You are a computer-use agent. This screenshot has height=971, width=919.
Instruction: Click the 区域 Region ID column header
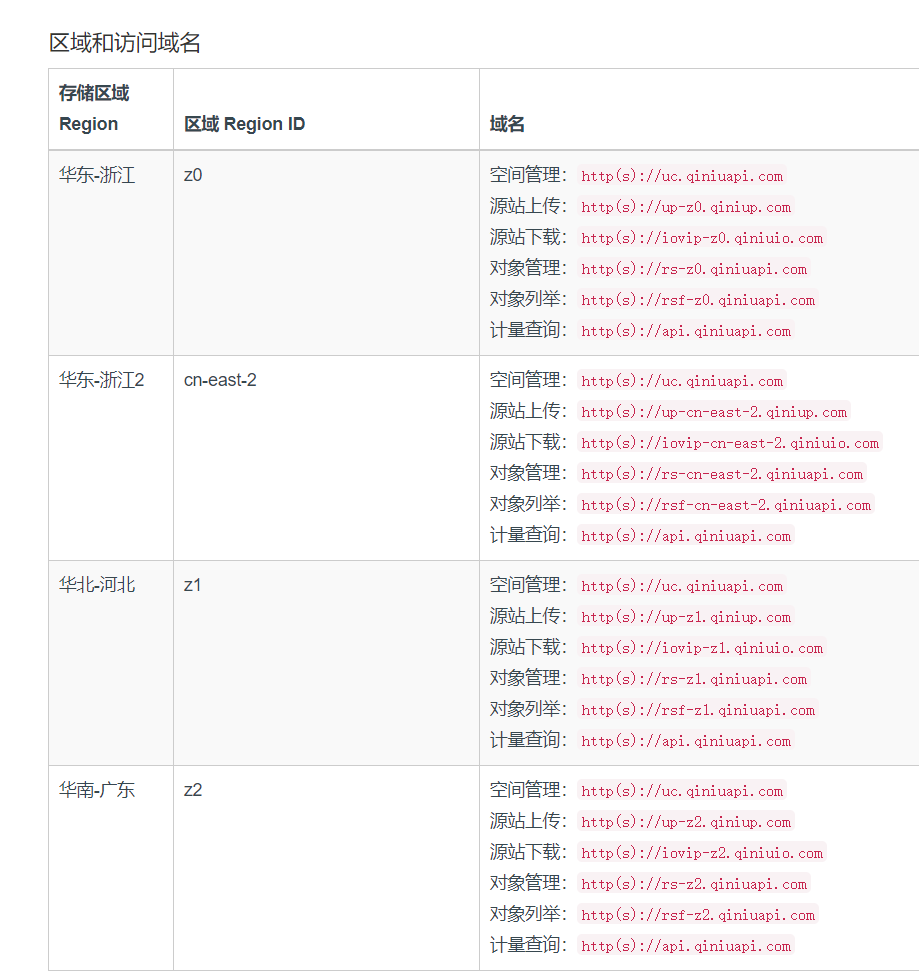(244, 124)
